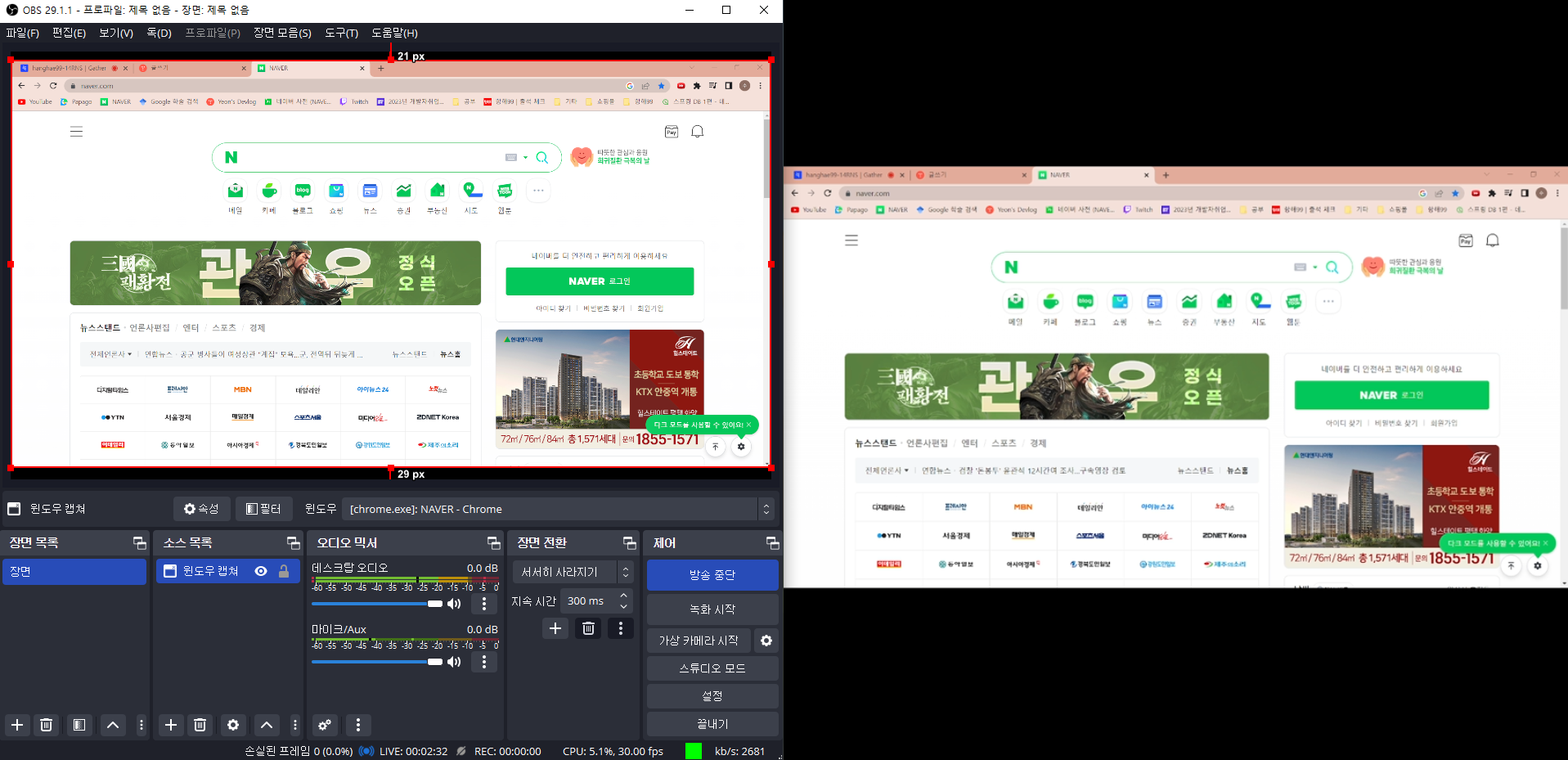Screen dimensions: 1568x760
Task: Open the 필터 button in source toolbar
Action: pos(263,509)
